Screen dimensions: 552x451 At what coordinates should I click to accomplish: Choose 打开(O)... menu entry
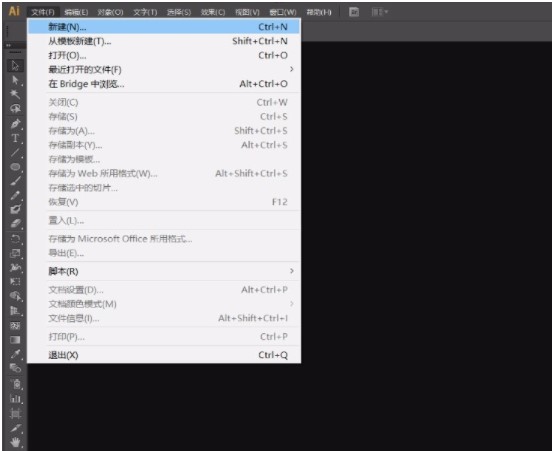pos(164,55)
